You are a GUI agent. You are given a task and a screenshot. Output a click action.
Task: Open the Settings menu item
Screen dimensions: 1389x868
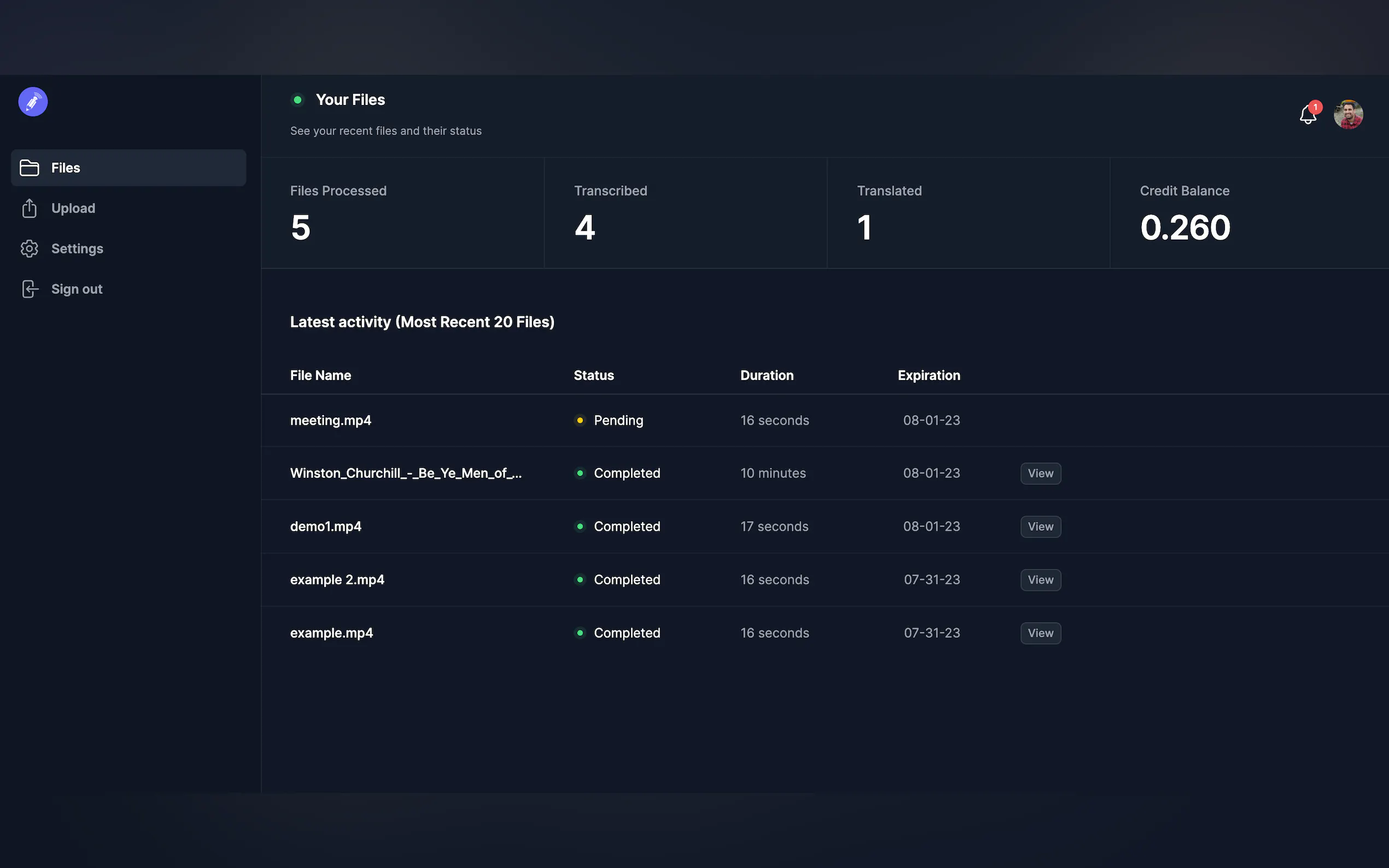pyautogui.click(x=77, y=249)
